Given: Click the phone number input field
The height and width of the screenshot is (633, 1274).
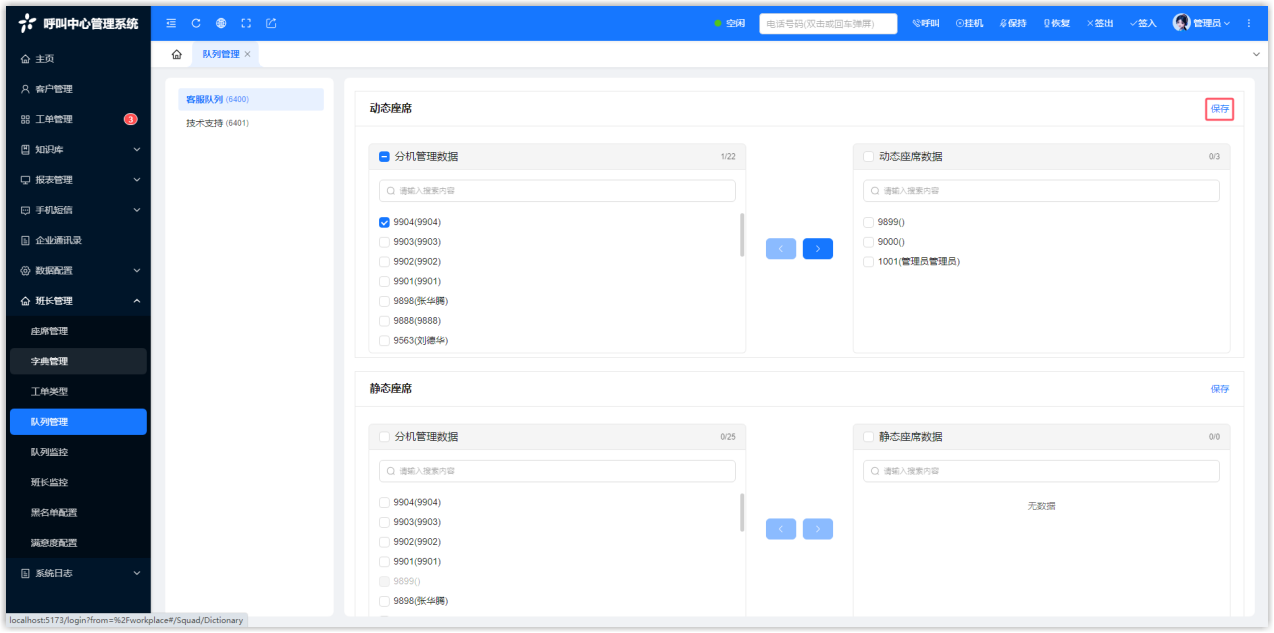Looking at the screenshot, I should pyautogui.click(x=827, y=23).
